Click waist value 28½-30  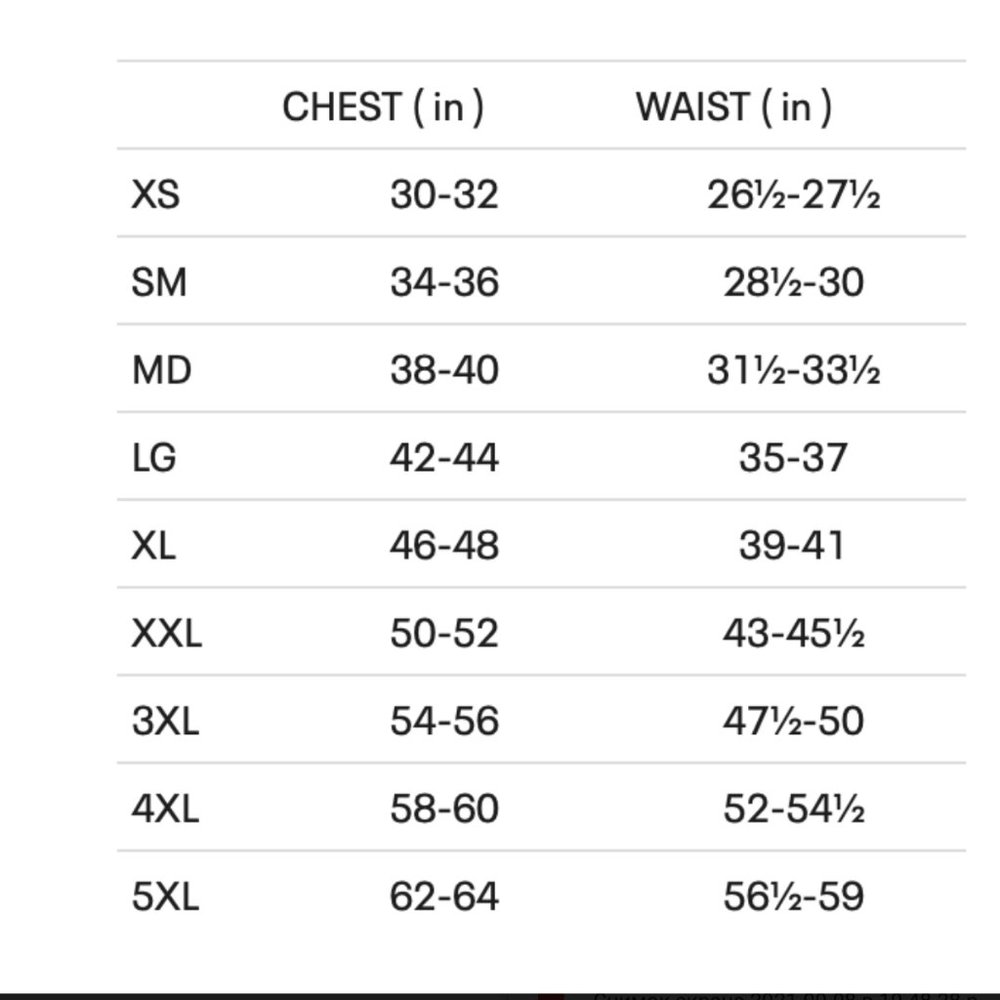click(793, 283)
